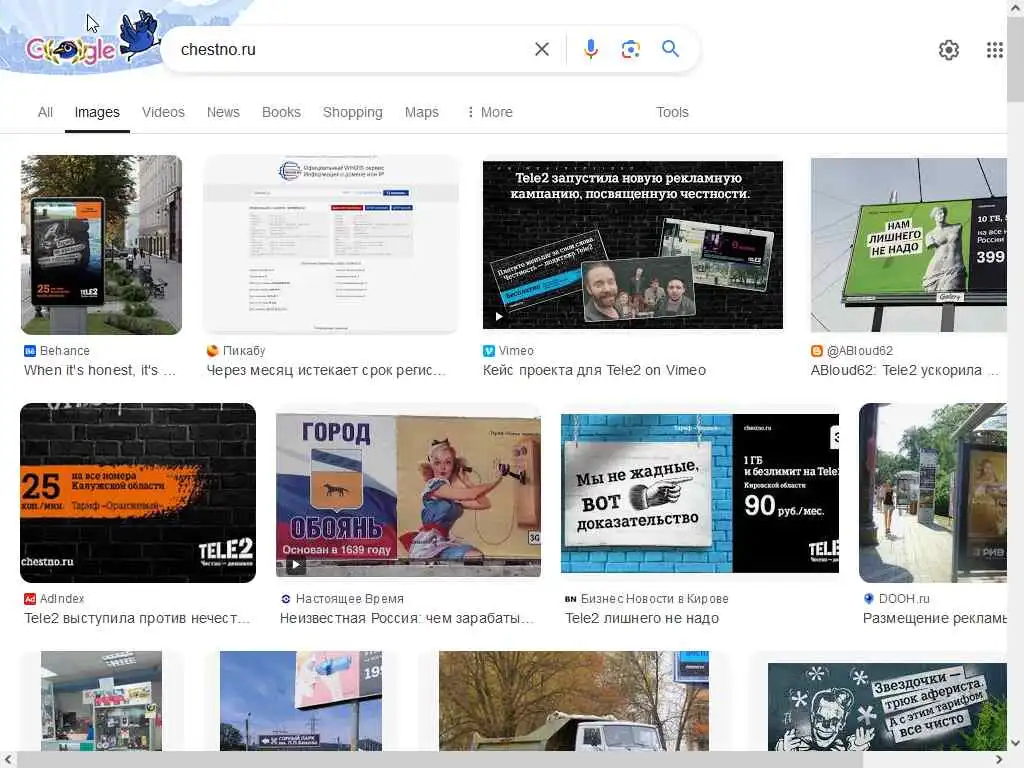Click the Behance favicon icon
This screenshot has height=768, width=1024.
pyautogui.click(x=29, y=351)
